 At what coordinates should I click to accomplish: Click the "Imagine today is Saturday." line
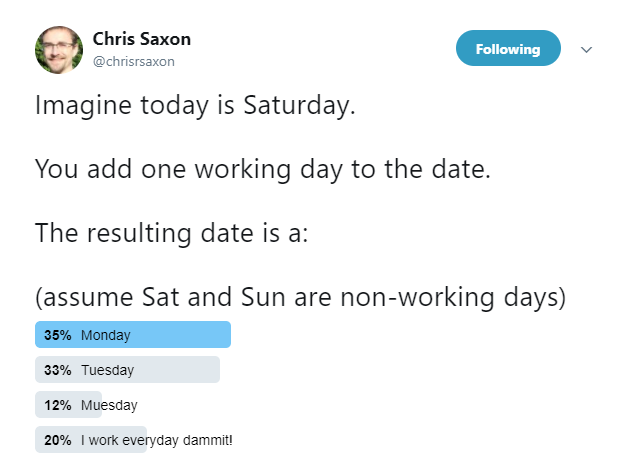pyautogui.click(x=195, y=105)
